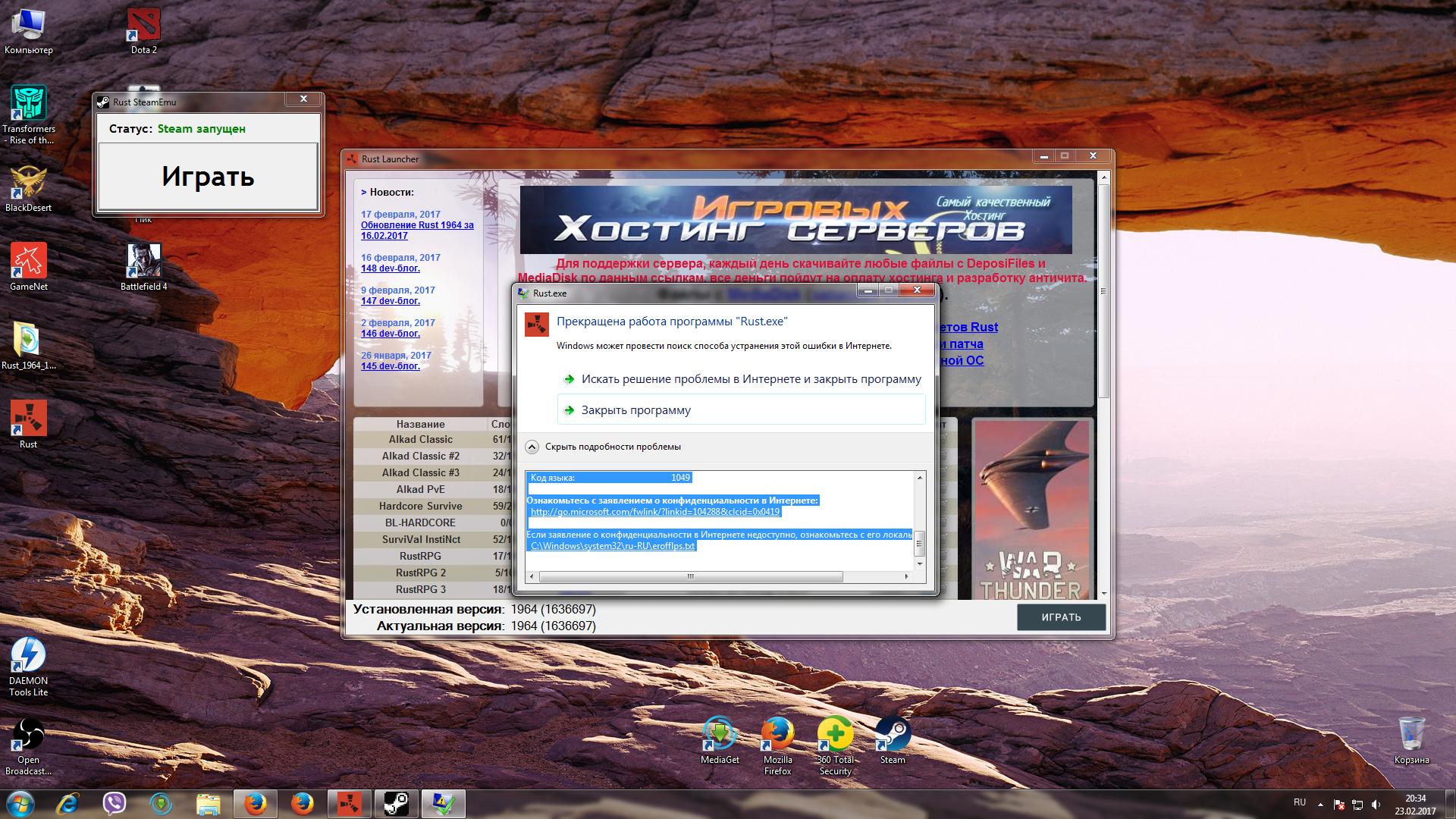
Task: Switch to the Rust launcher taskbar button
Action: click(x=349, y=804)
